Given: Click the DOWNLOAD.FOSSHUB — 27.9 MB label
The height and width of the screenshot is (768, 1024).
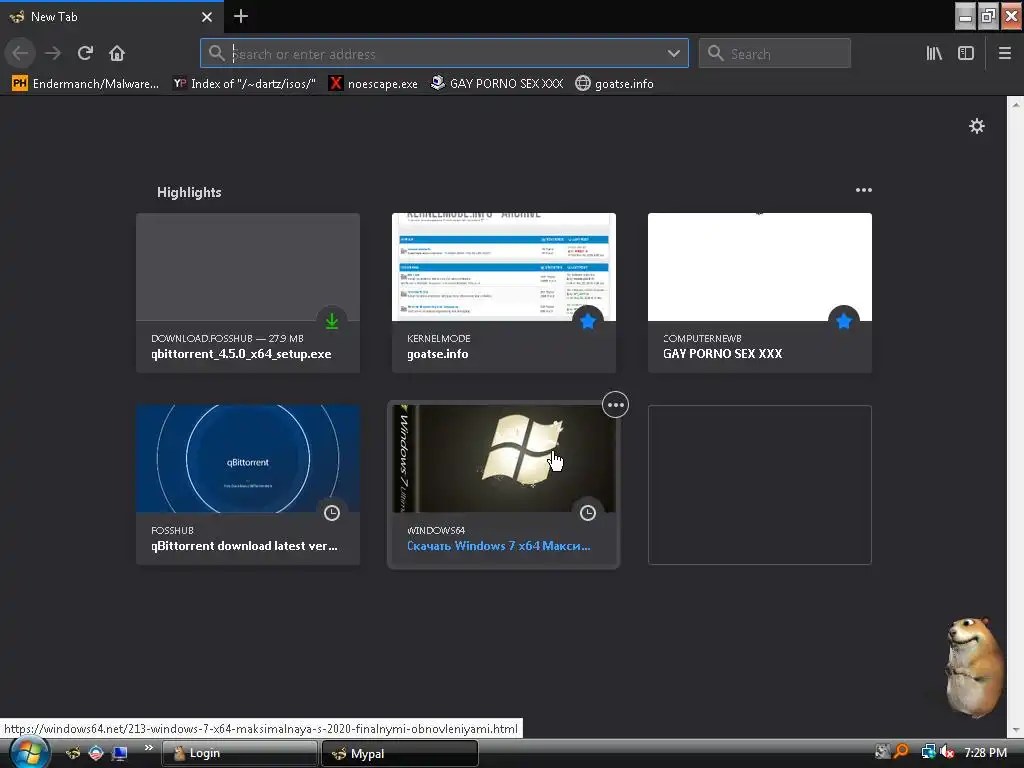Looking at the screenshot, I should click(227, 338).
